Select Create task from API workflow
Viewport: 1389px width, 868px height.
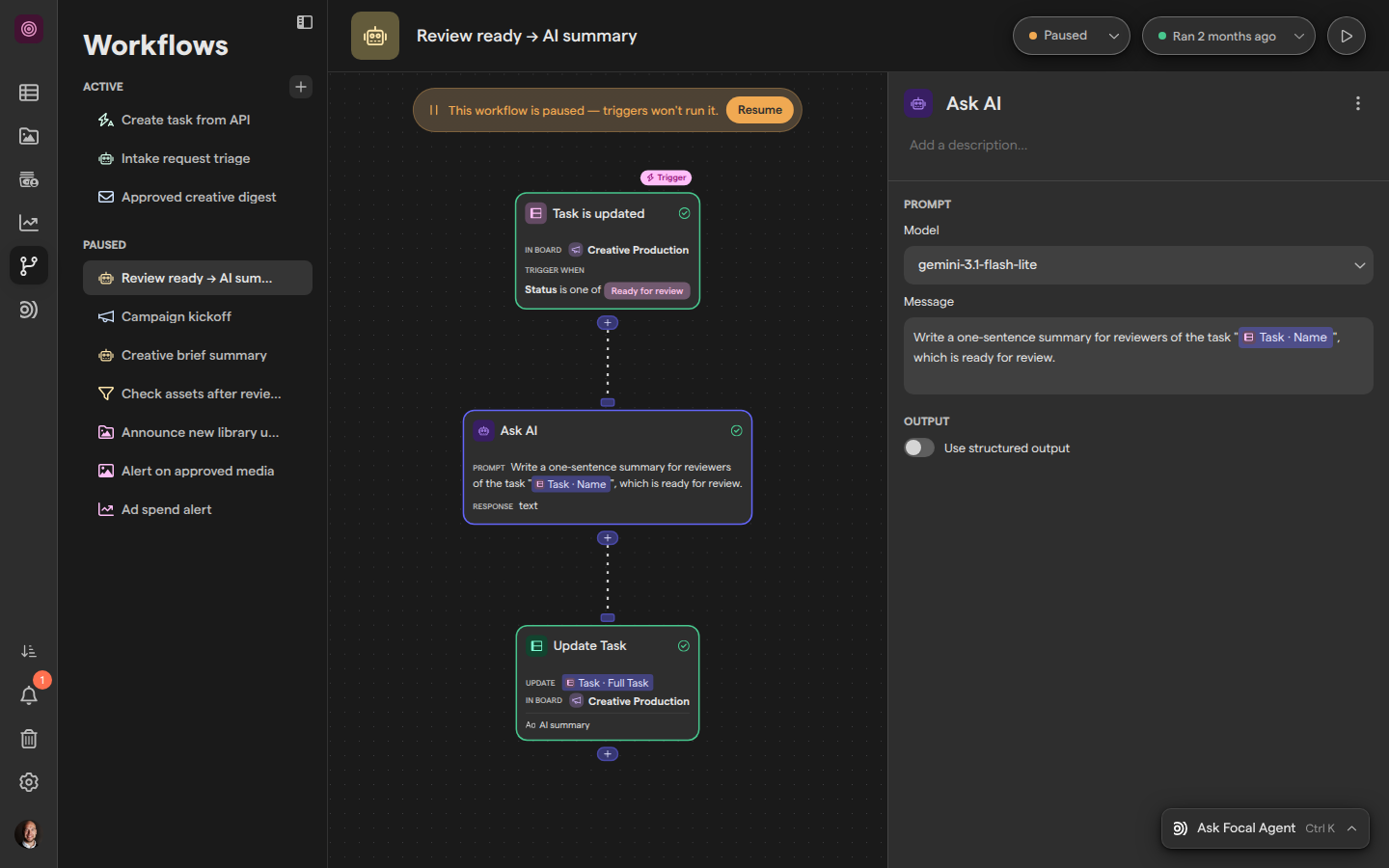coord(198,120)
